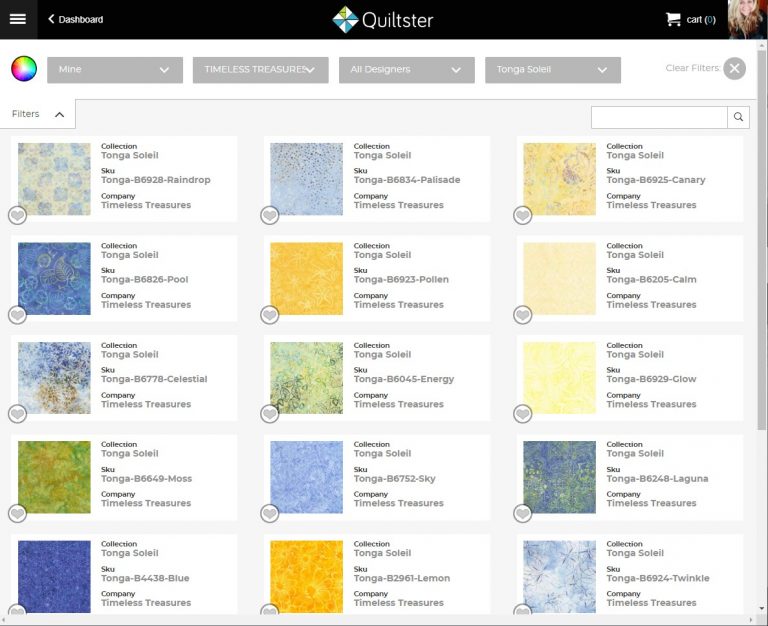Select the Twinkle fabric swatch
Screen dimensions: 768x626
click(559, 577)
